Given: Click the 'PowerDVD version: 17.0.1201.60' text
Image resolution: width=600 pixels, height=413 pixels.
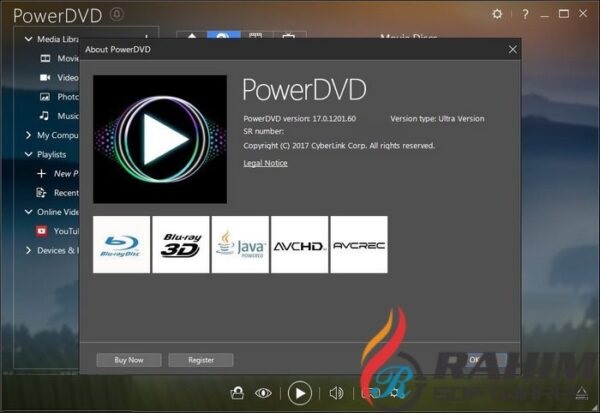Looking at the screenshot, I should [x=300, y=119].
